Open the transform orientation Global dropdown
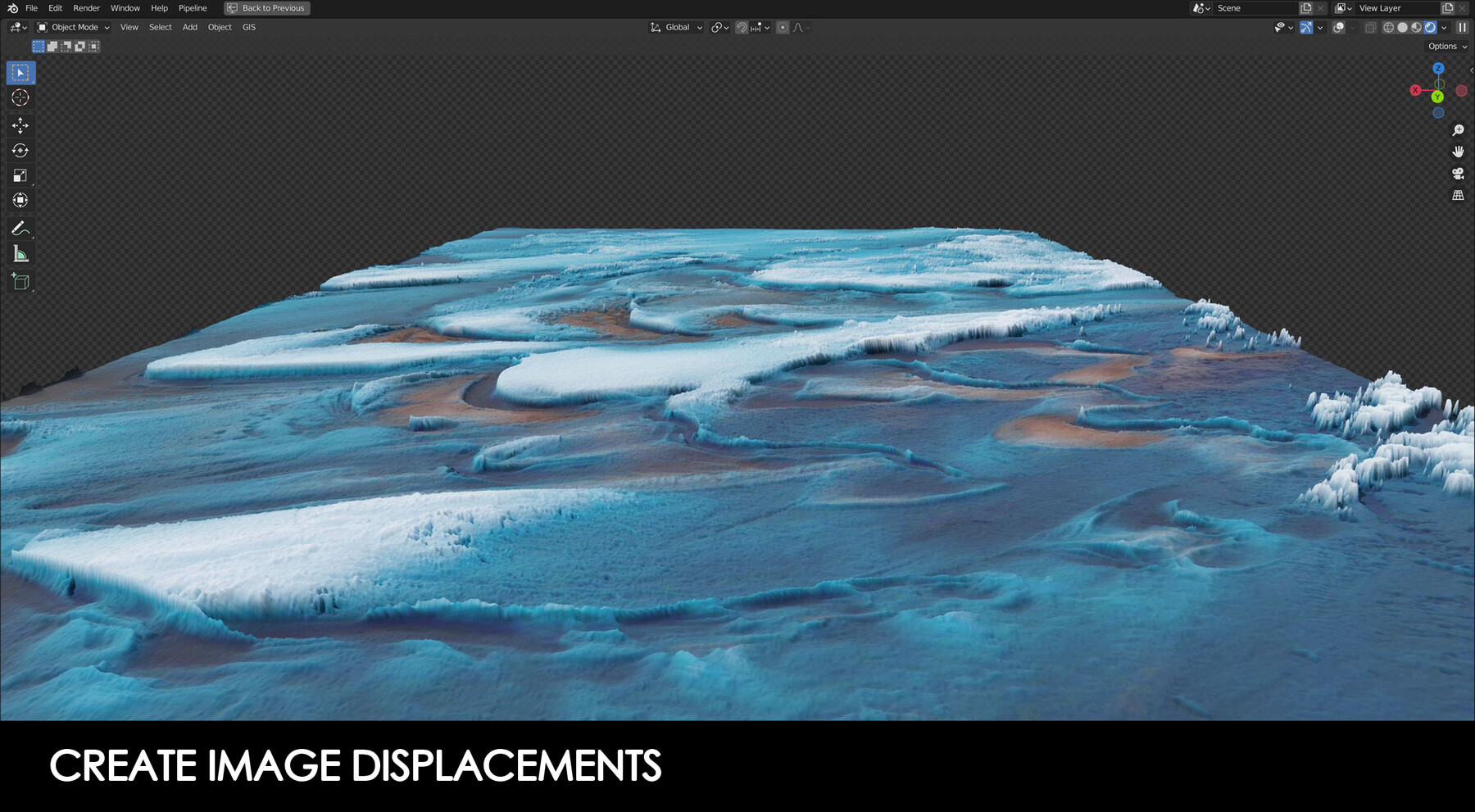This screenshot has height=812, width=1475. (677, 27)
